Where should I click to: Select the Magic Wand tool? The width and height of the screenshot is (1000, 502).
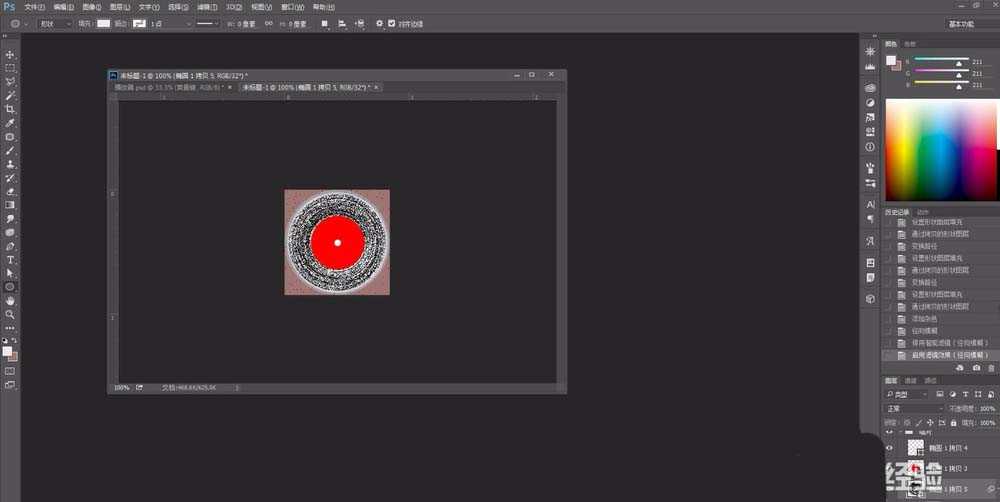coord(10,95)
